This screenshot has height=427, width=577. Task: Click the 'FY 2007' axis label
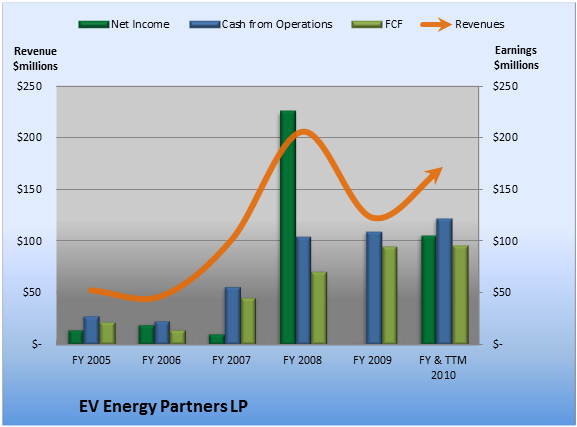(231, 360)
